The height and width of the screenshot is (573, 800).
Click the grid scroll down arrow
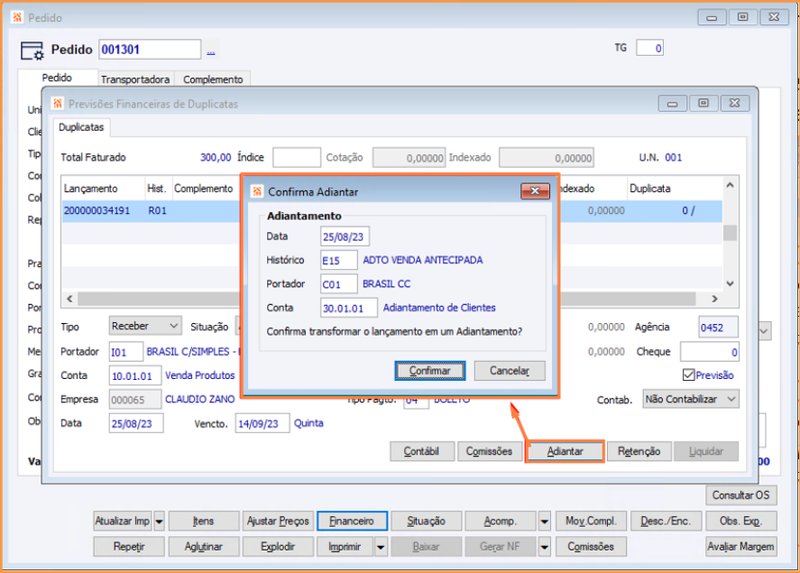[x=730, y=284]
